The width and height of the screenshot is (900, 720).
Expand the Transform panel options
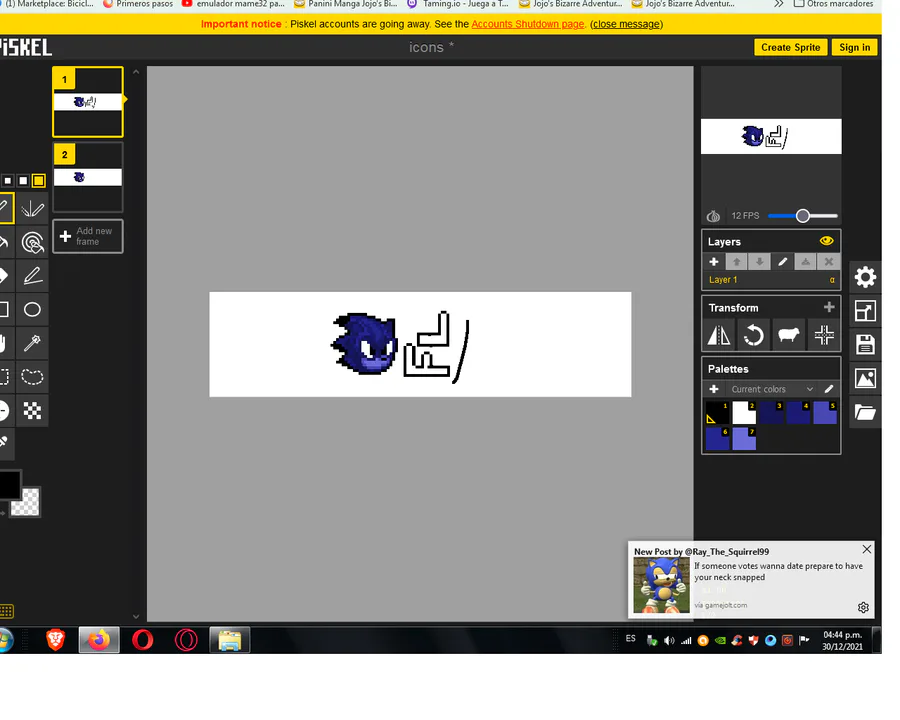click(829, 307)
